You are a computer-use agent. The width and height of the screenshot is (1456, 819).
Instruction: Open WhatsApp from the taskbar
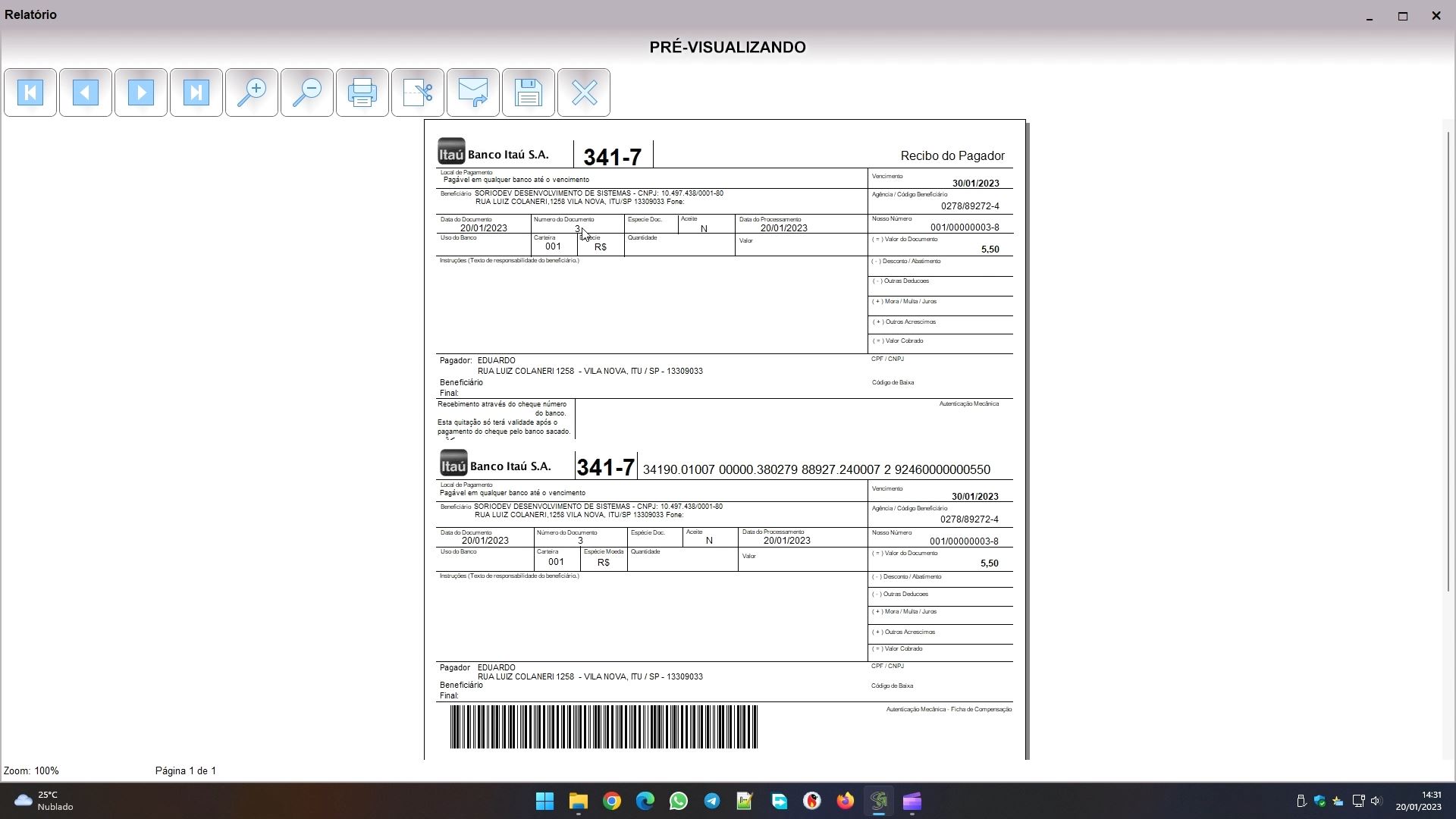pos(679,802)
